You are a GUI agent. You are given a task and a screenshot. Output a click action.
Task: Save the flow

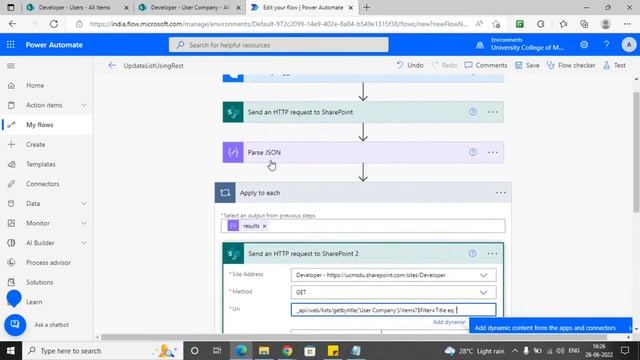click(527, 65)
